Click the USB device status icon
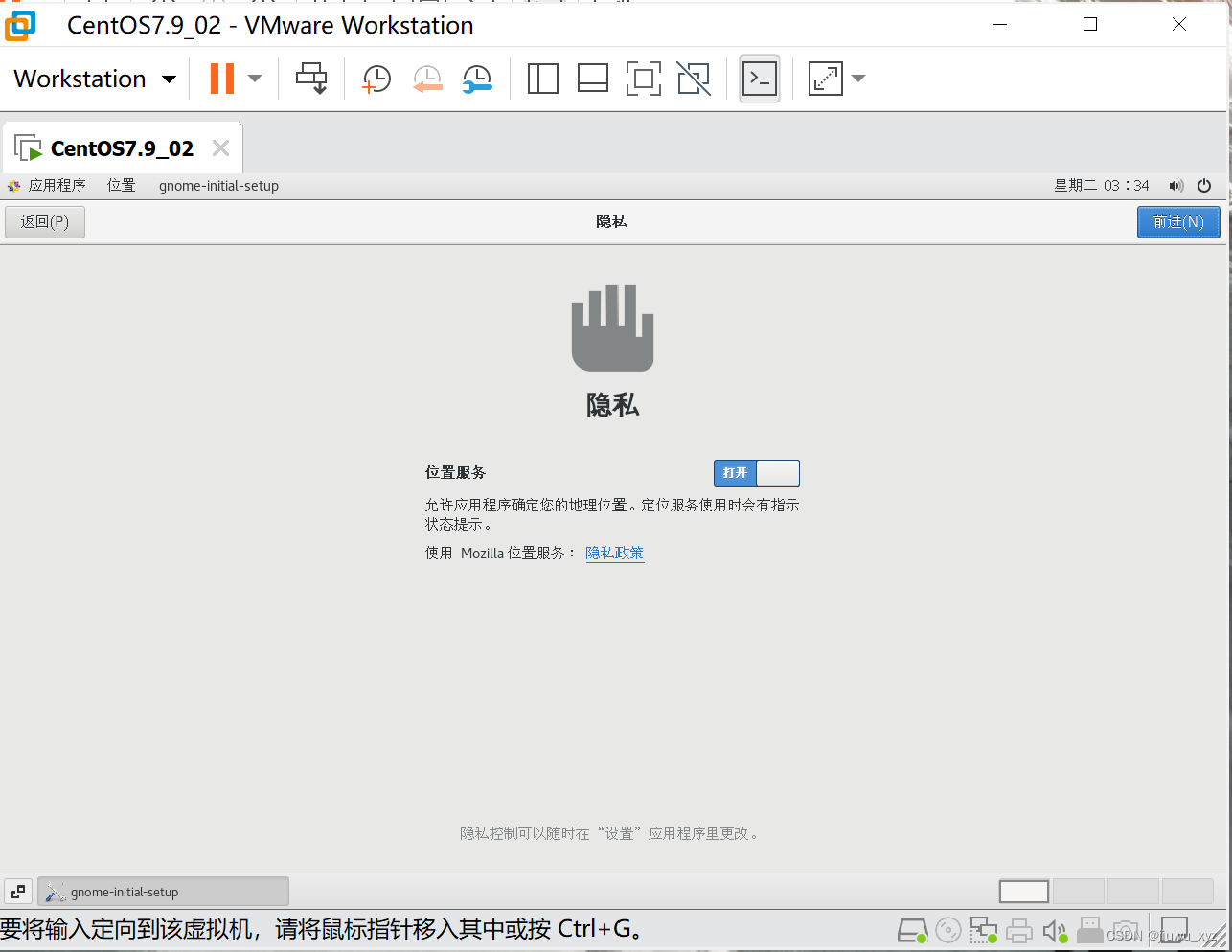This screenshot has height=952, width=1232. pyautogui.click(x=1090, y=931)
